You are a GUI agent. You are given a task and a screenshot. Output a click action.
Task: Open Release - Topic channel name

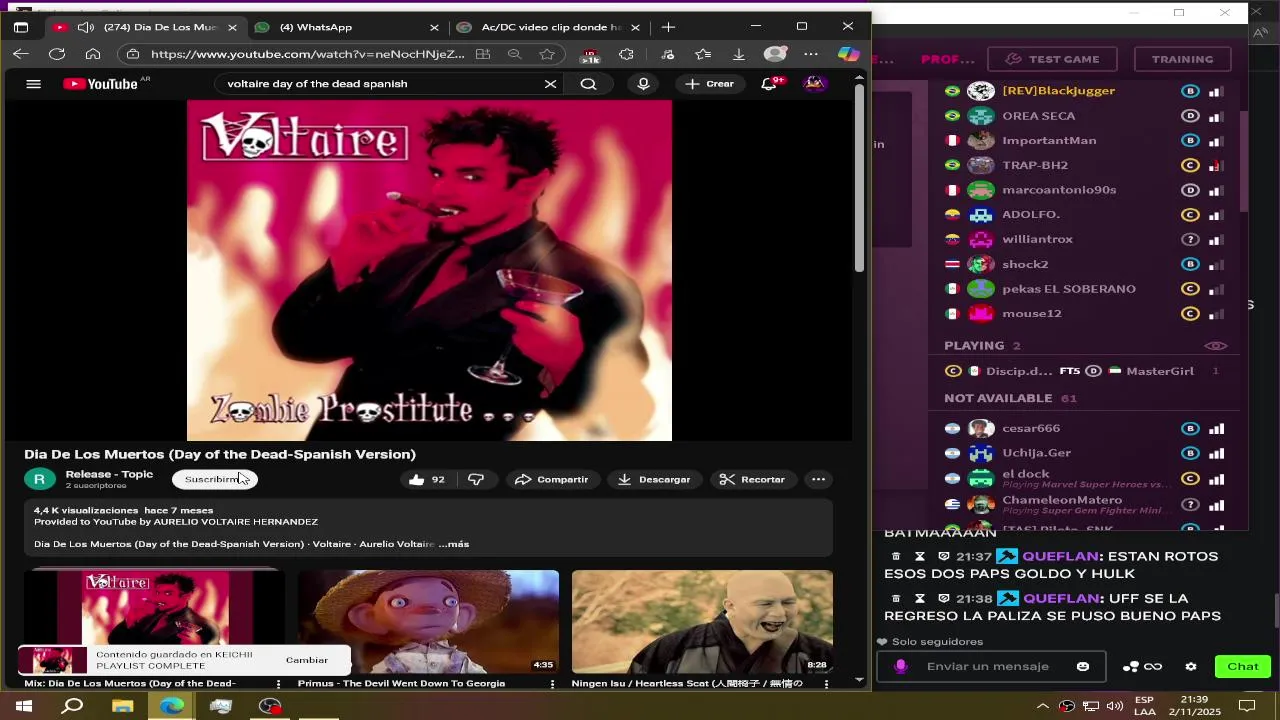coord(109,474)
